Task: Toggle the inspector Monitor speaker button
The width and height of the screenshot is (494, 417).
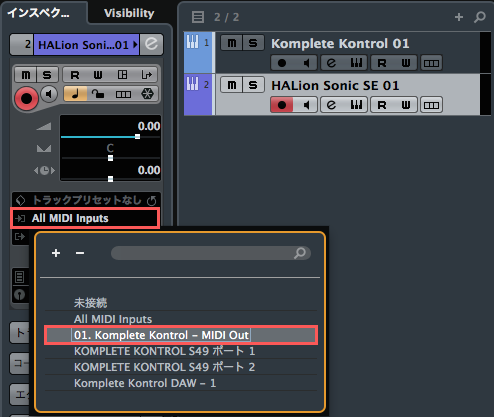Action: (49, 94)
